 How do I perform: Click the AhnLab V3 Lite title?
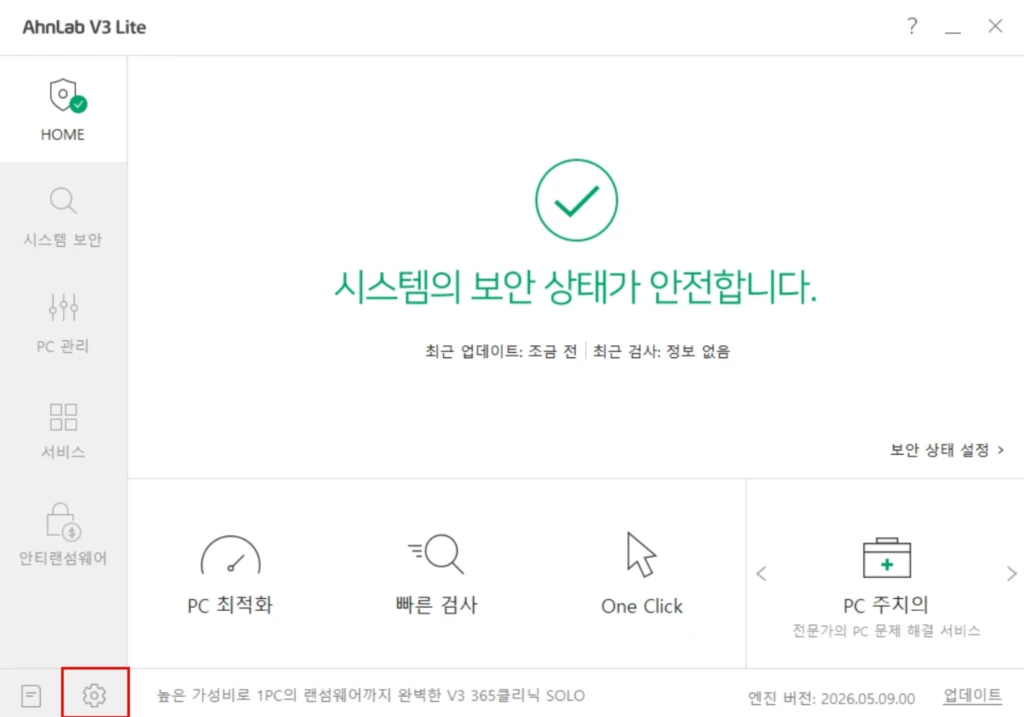(84, 27)
